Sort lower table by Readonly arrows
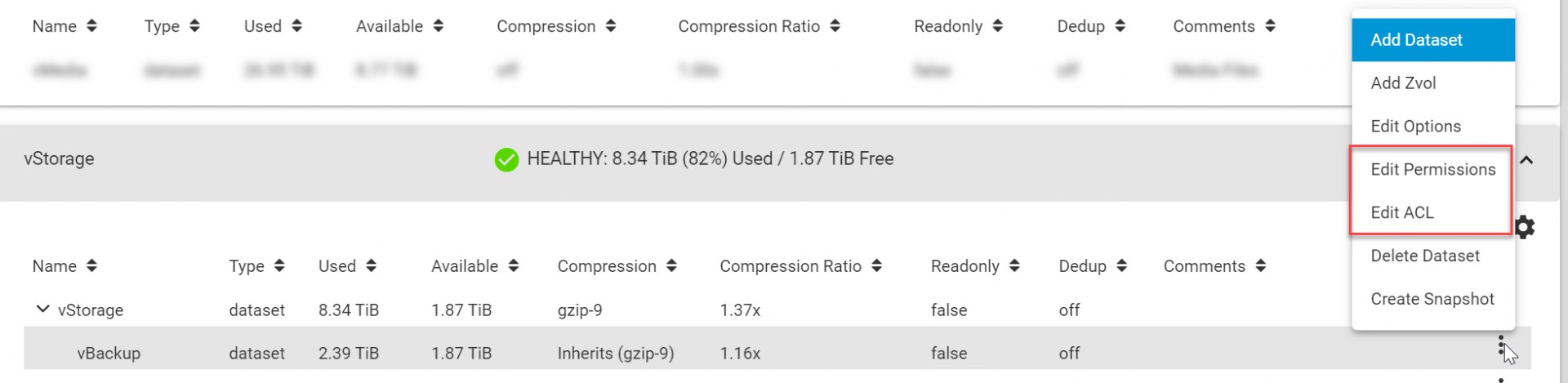This screenshot has width=1568, height=383. click(1014, 266)
